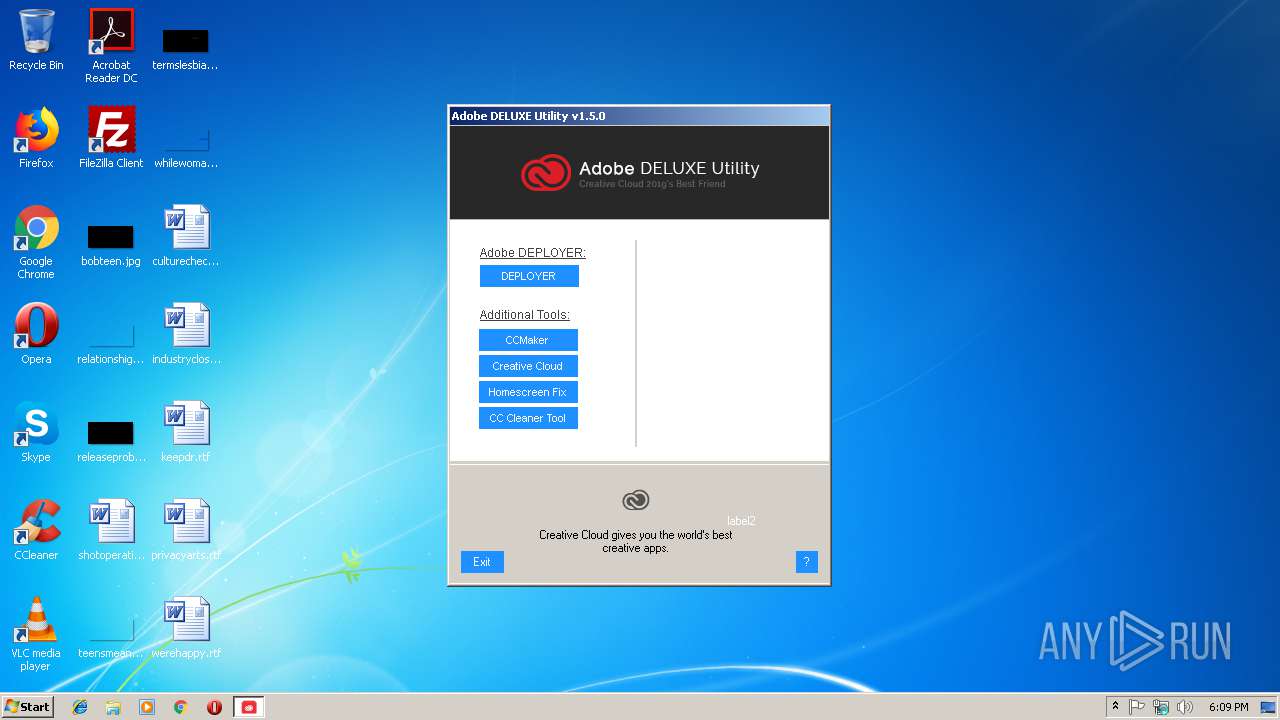Select the Firefox desktop shortcut
Image resolution: width=1280 pixels, height=720 pixels.
click(x=36, y=138)
